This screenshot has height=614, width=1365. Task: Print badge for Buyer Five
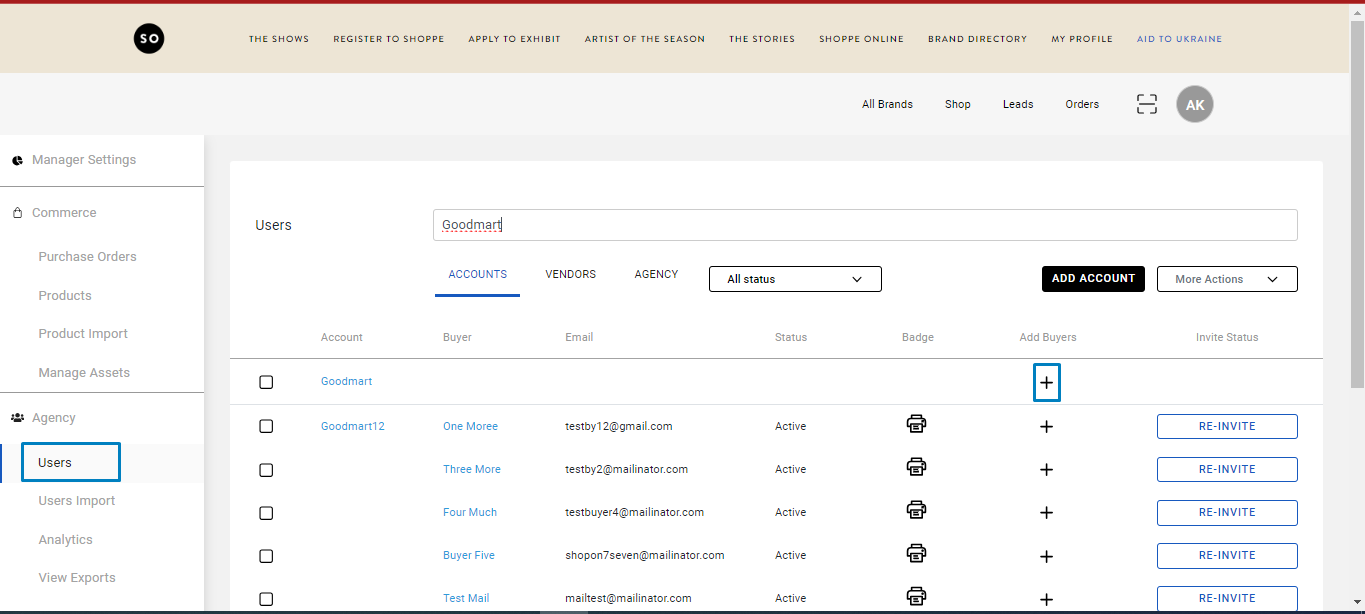click(916, 553)
